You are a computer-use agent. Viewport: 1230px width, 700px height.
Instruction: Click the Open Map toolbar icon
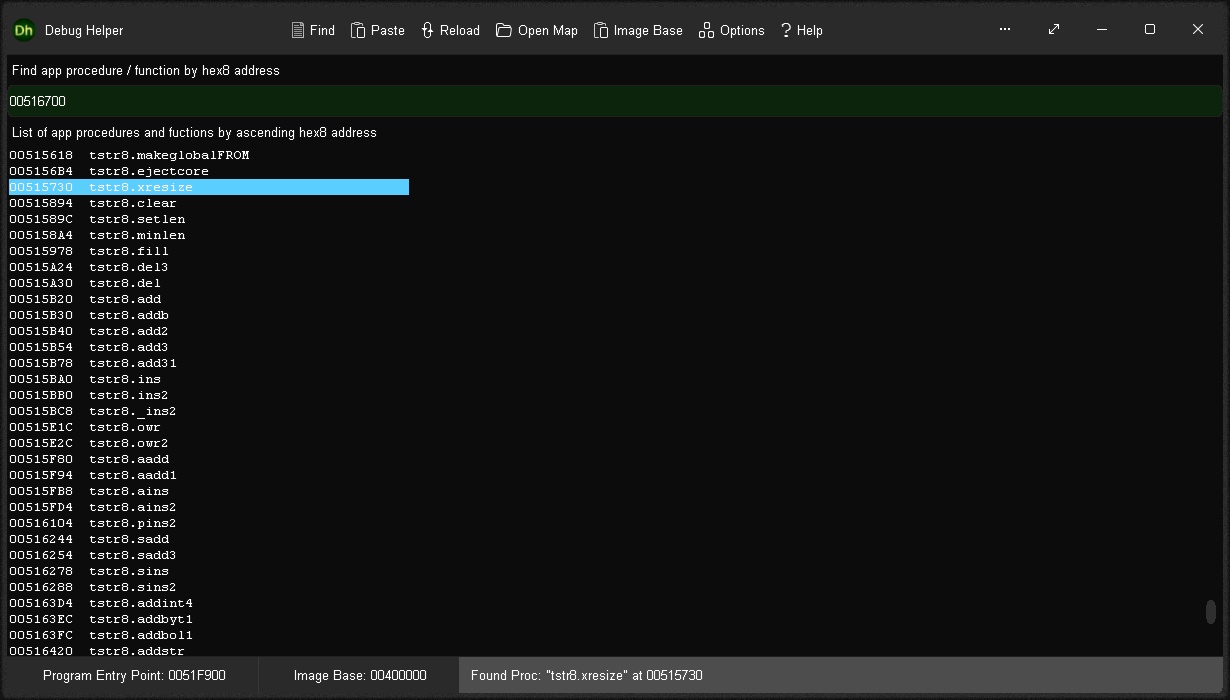click(x=536, y=30)
